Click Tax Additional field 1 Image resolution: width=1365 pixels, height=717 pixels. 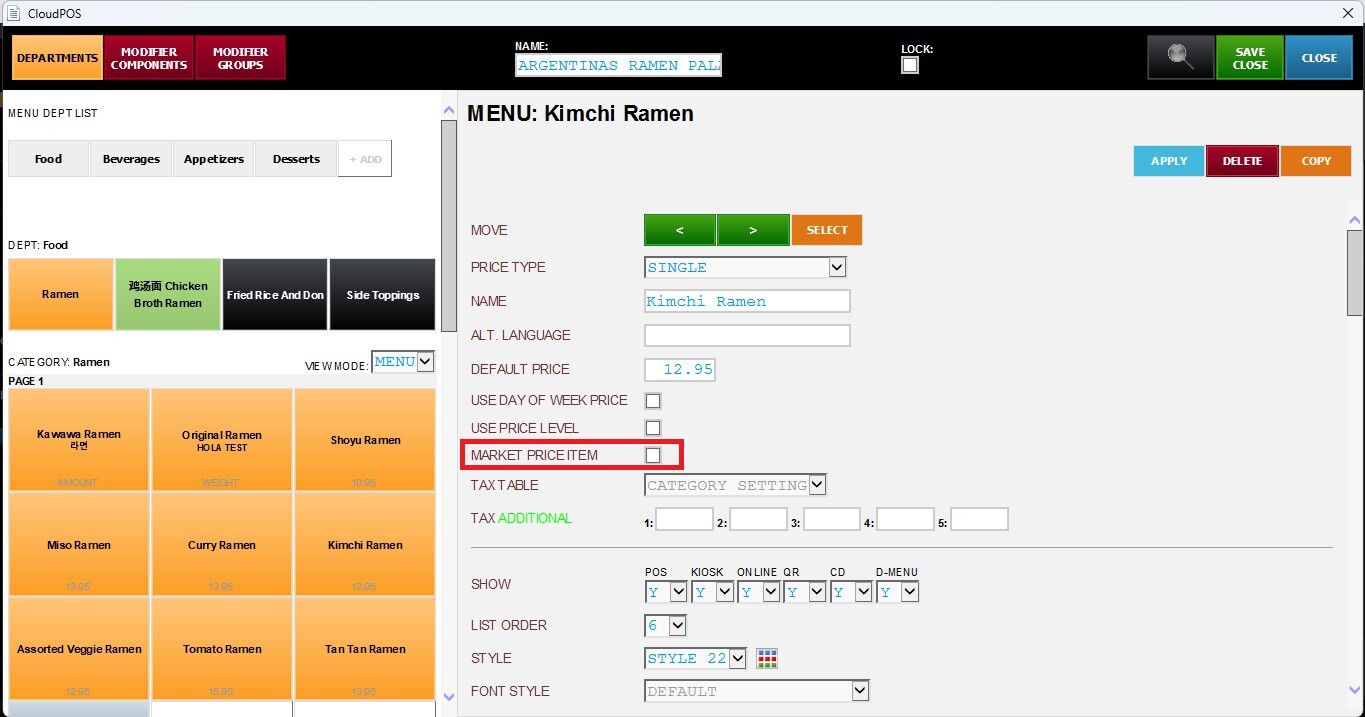coord(684,519)
